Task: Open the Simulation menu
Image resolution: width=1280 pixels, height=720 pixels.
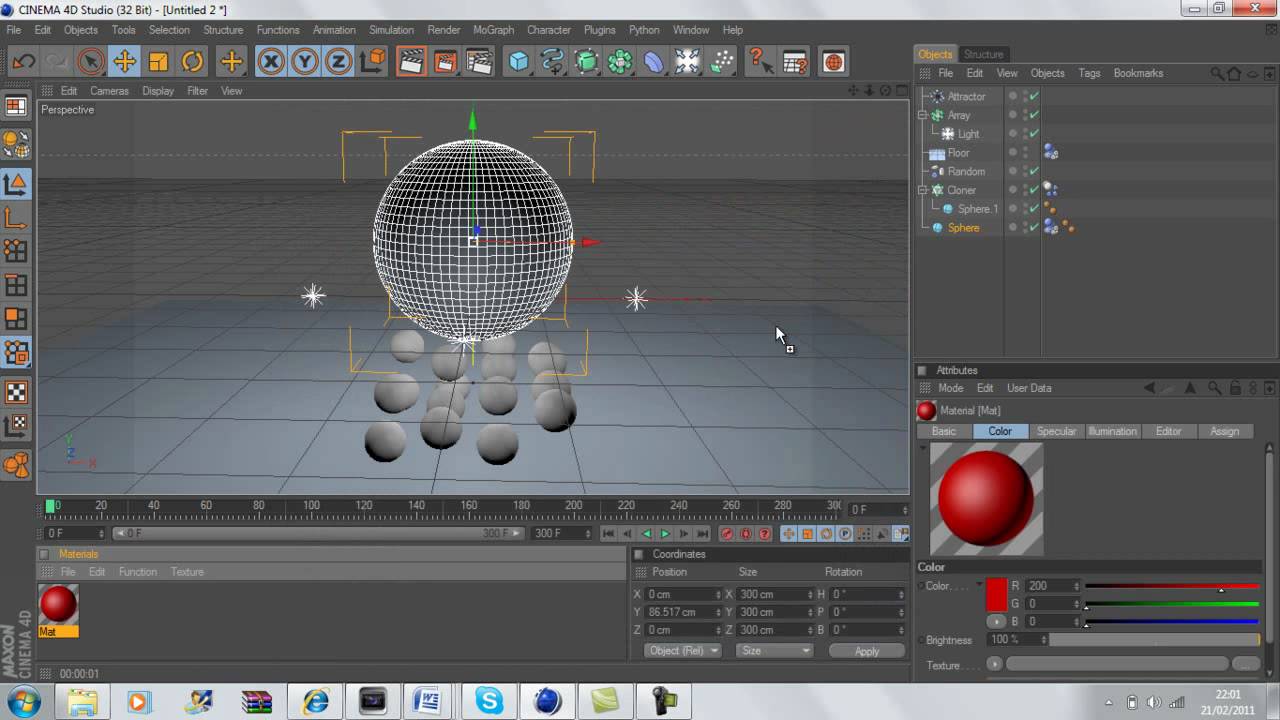Action: click(391, 30)
